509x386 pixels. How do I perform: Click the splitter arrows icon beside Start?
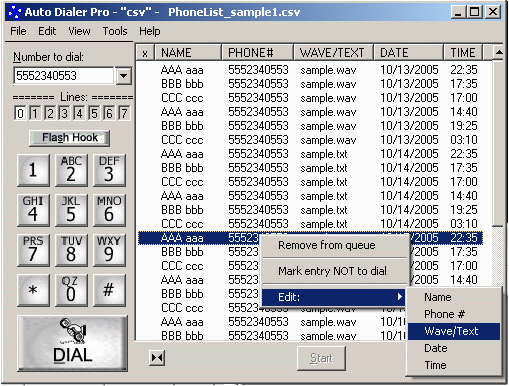(157, 358)
